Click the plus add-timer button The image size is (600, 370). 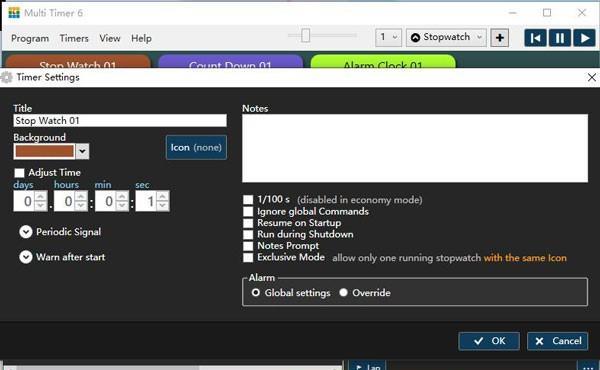(499, 38)
